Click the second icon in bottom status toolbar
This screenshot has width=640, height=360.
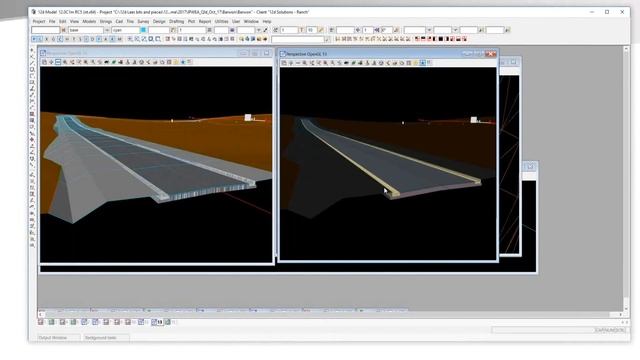51,322
